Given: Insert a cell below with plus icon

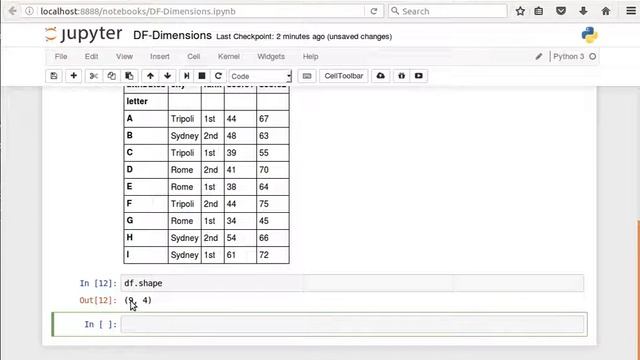Looking at the screenshot, I should click(73, 76).
